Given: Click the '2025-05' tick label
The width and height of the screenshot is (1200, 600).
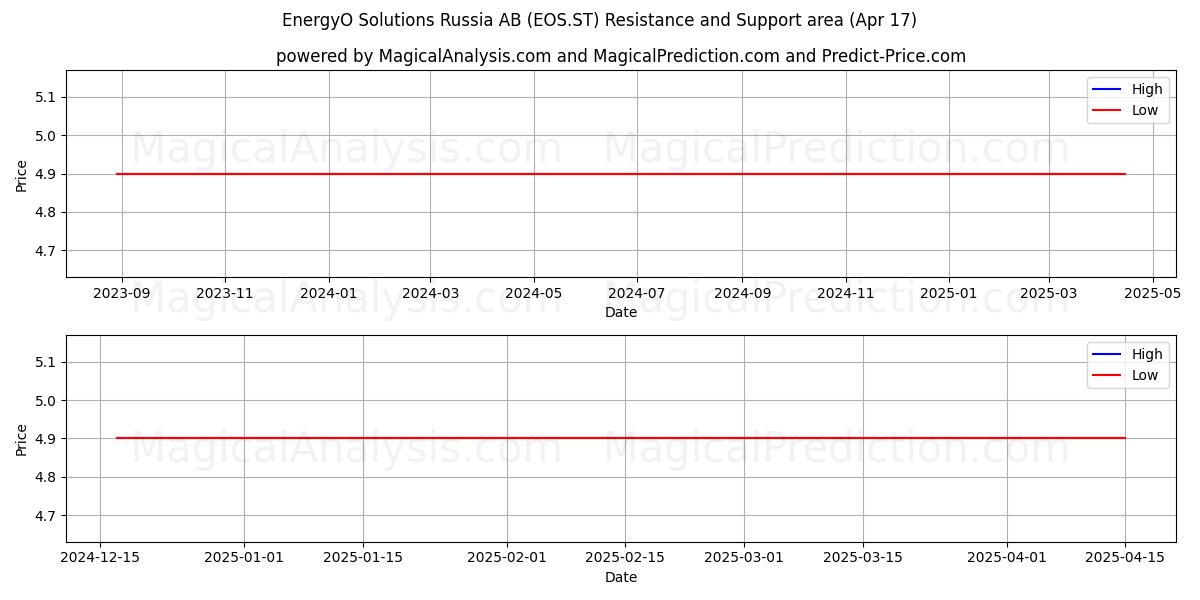Looking at the screenshot, I should pyautogui.click(x=1153, y=293).
